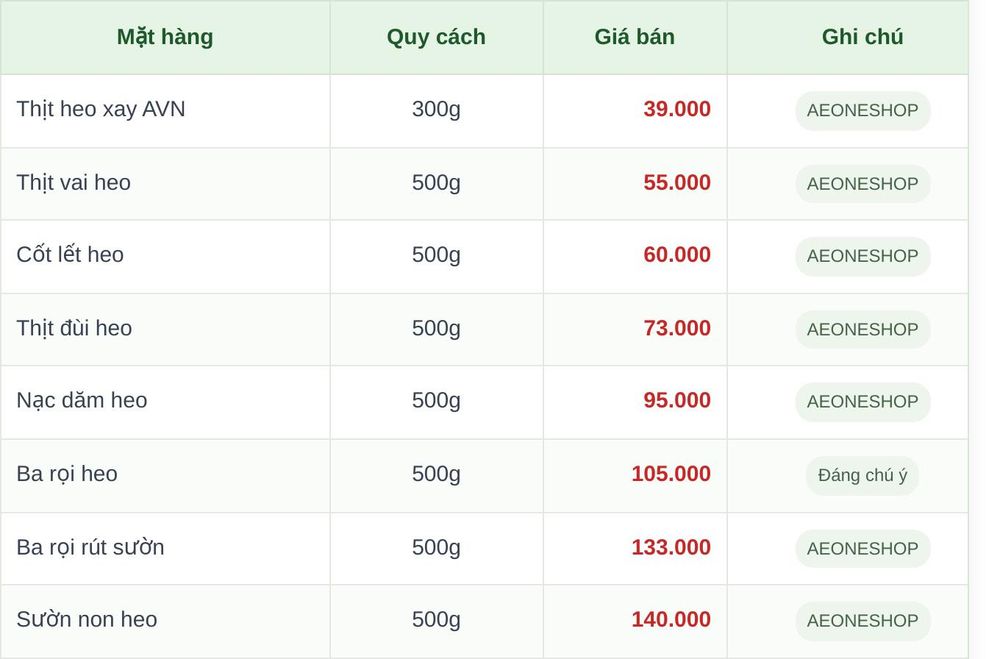Click AEONESHOP badge for Thịt đùi heo
Viewport: 1000px width, 659px height.
862,330
